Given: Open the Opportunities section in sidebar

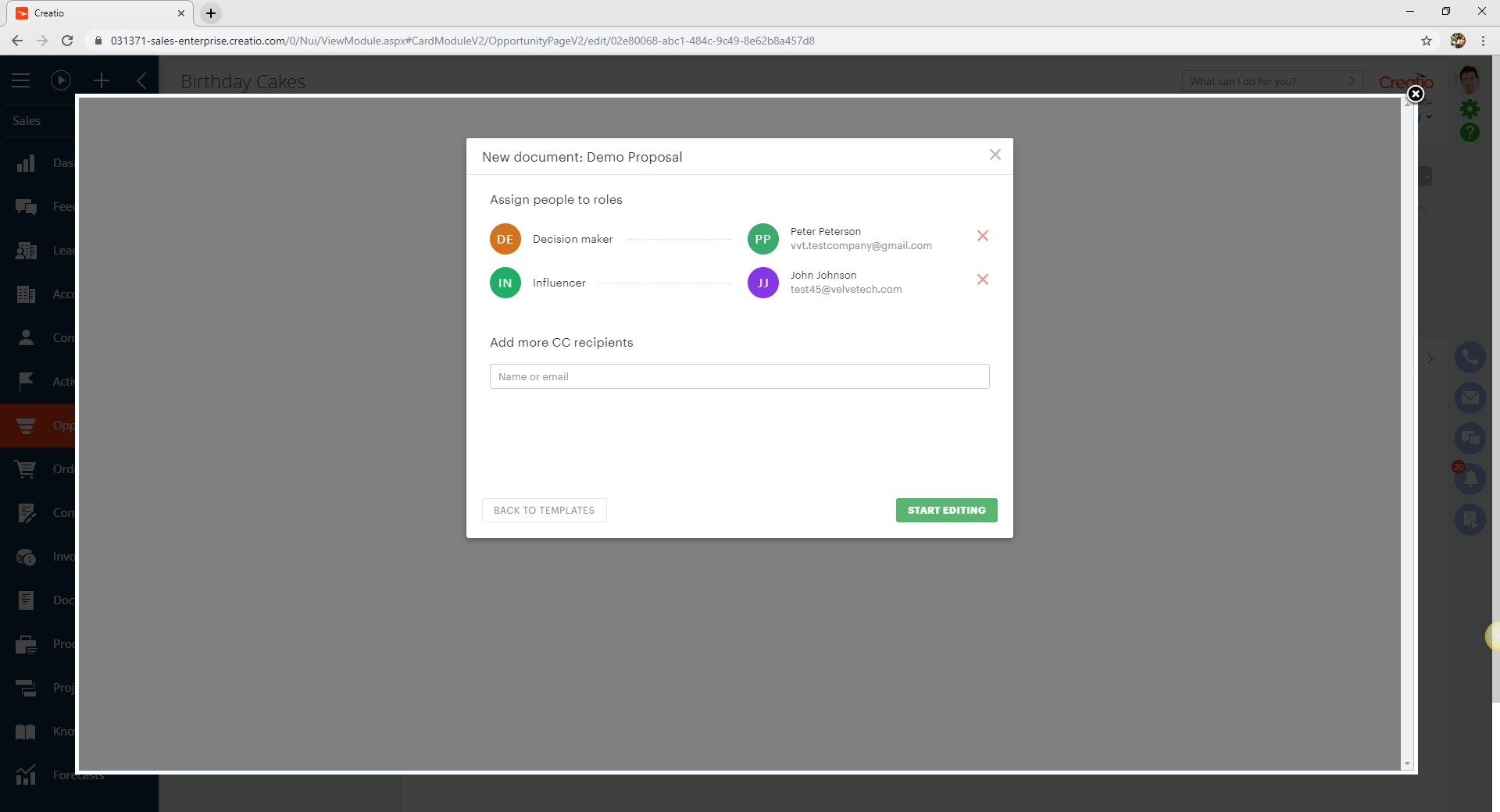Looking at the screenshot, I should click(x=27, y=426).
